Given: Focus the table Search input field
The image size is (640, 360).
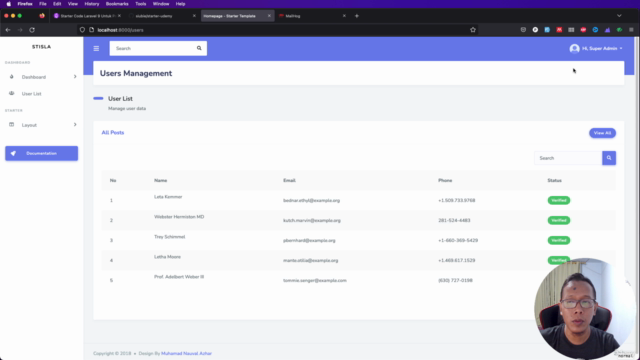Looking at the screenshot, I should [568, 158].
